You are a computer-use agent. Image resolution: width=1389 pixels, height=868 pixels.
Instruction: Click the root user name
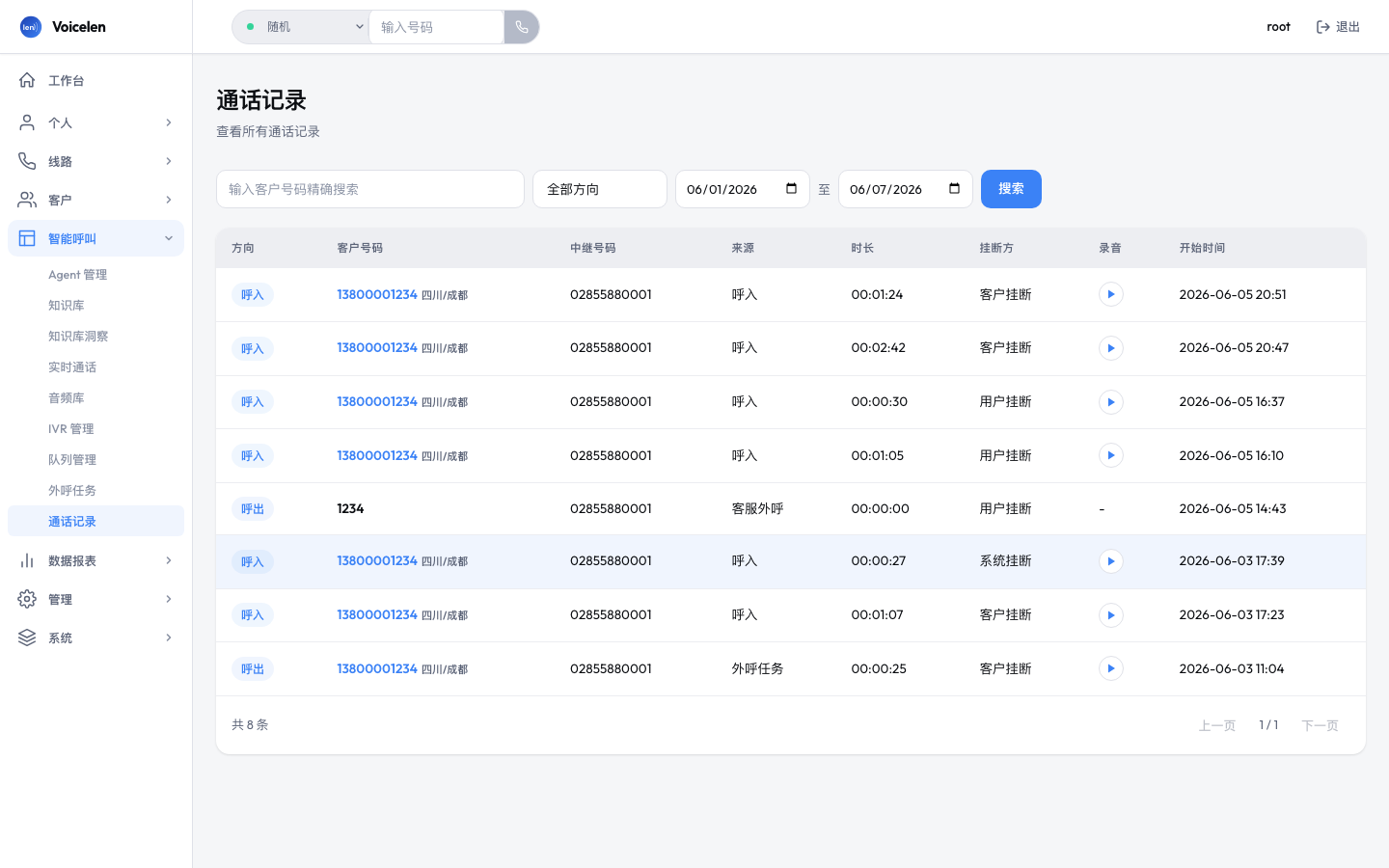1278,27
